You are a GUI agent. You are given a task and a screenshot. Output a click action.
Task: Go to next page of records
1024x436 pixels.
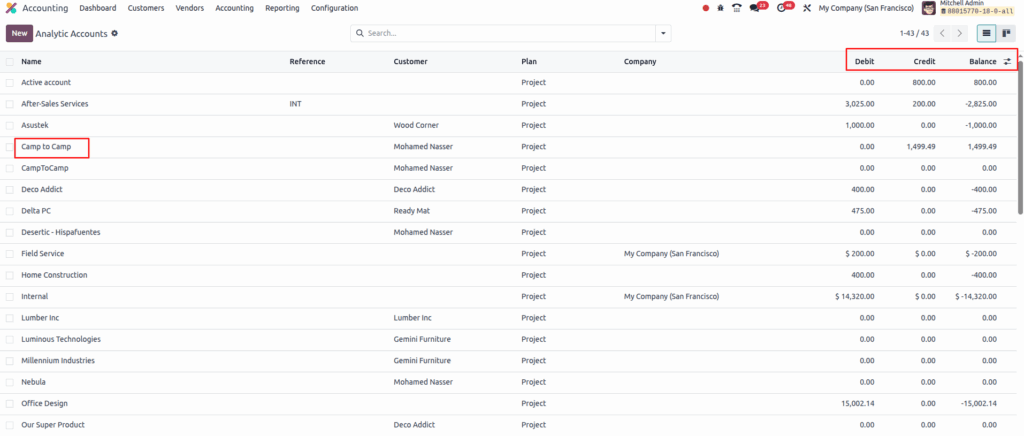[959, 33]
